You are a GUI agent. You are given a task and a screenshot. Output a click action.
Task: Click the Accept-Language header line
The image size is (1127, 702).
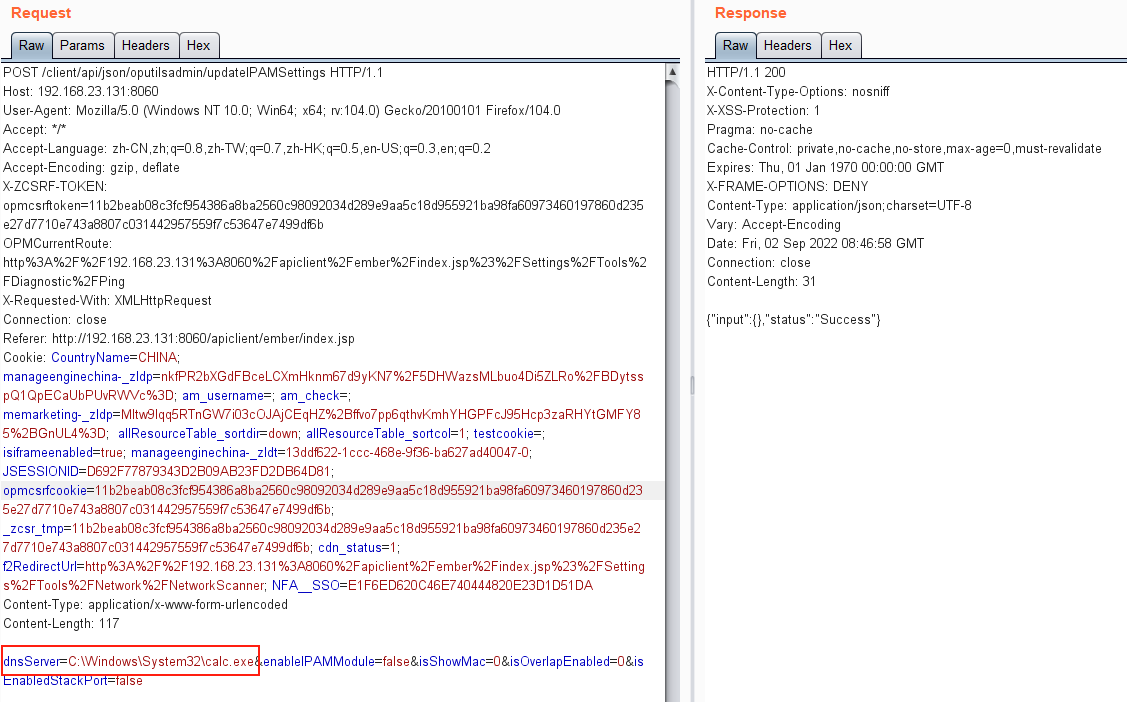(x=247, y=149)
